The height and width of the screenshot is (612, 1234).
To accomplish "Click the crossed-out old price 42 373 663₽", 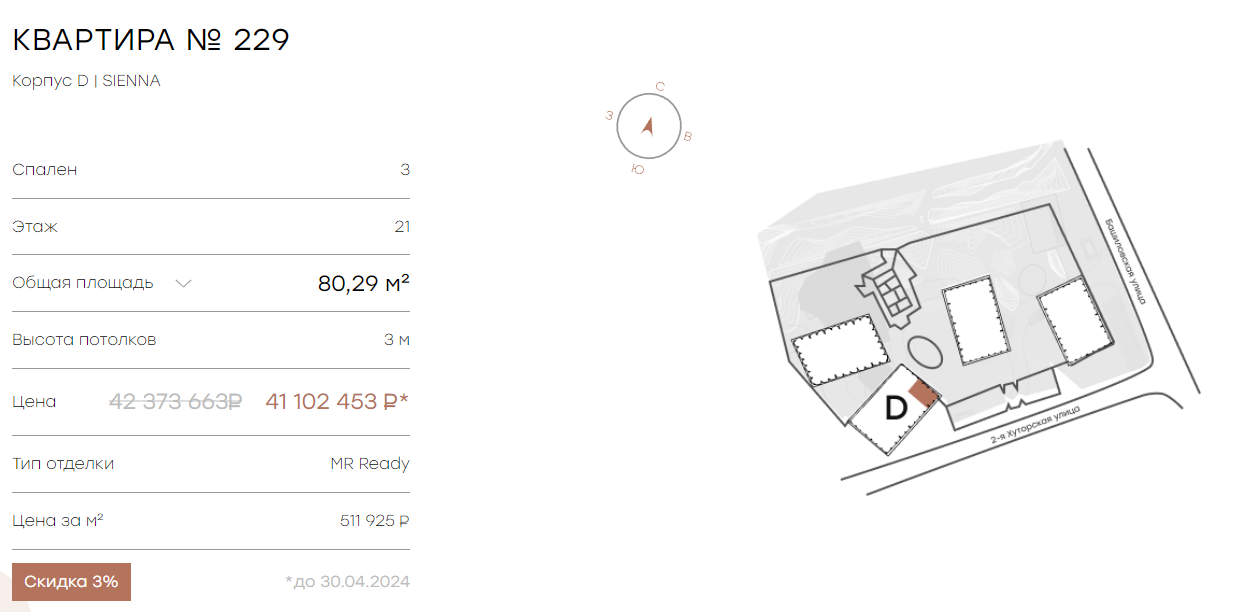I will (x=176, y=402).
